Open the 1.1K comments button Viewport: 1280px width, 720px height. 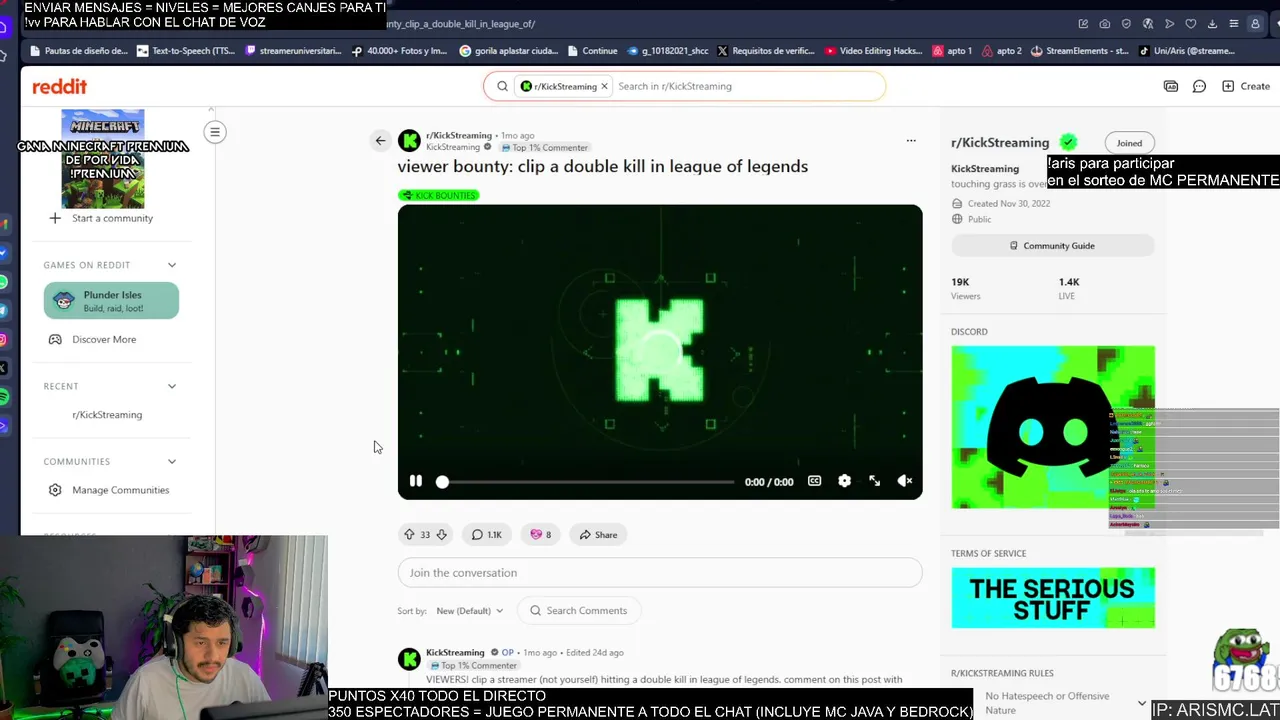click(x=487, y=535)
